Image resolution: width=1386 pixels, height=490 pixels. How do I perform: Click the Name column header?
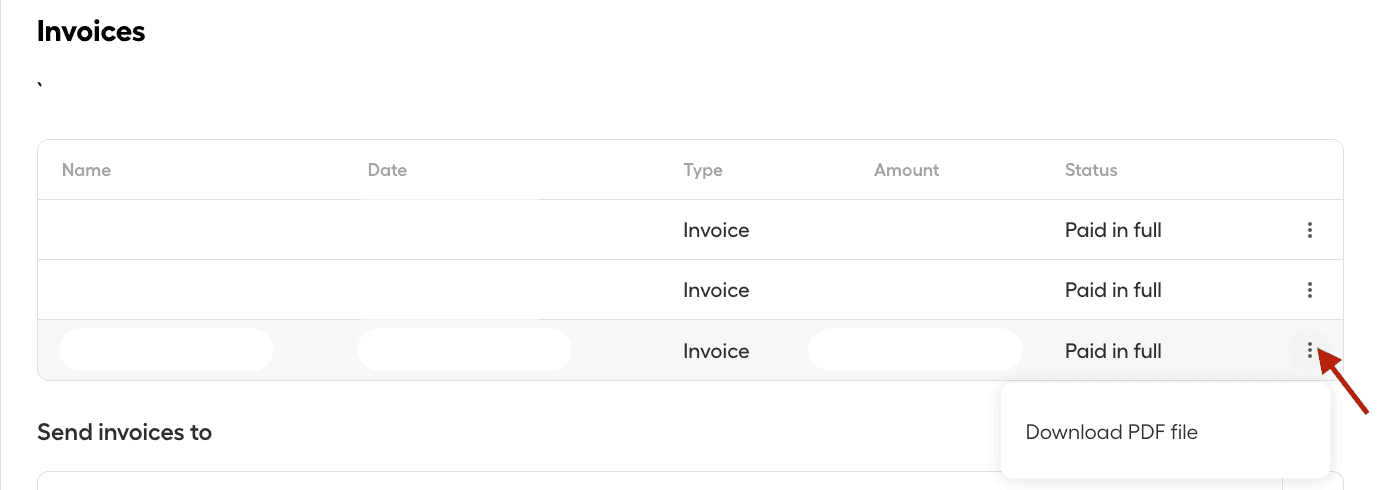pyautogui.click(x=86, y=170)
